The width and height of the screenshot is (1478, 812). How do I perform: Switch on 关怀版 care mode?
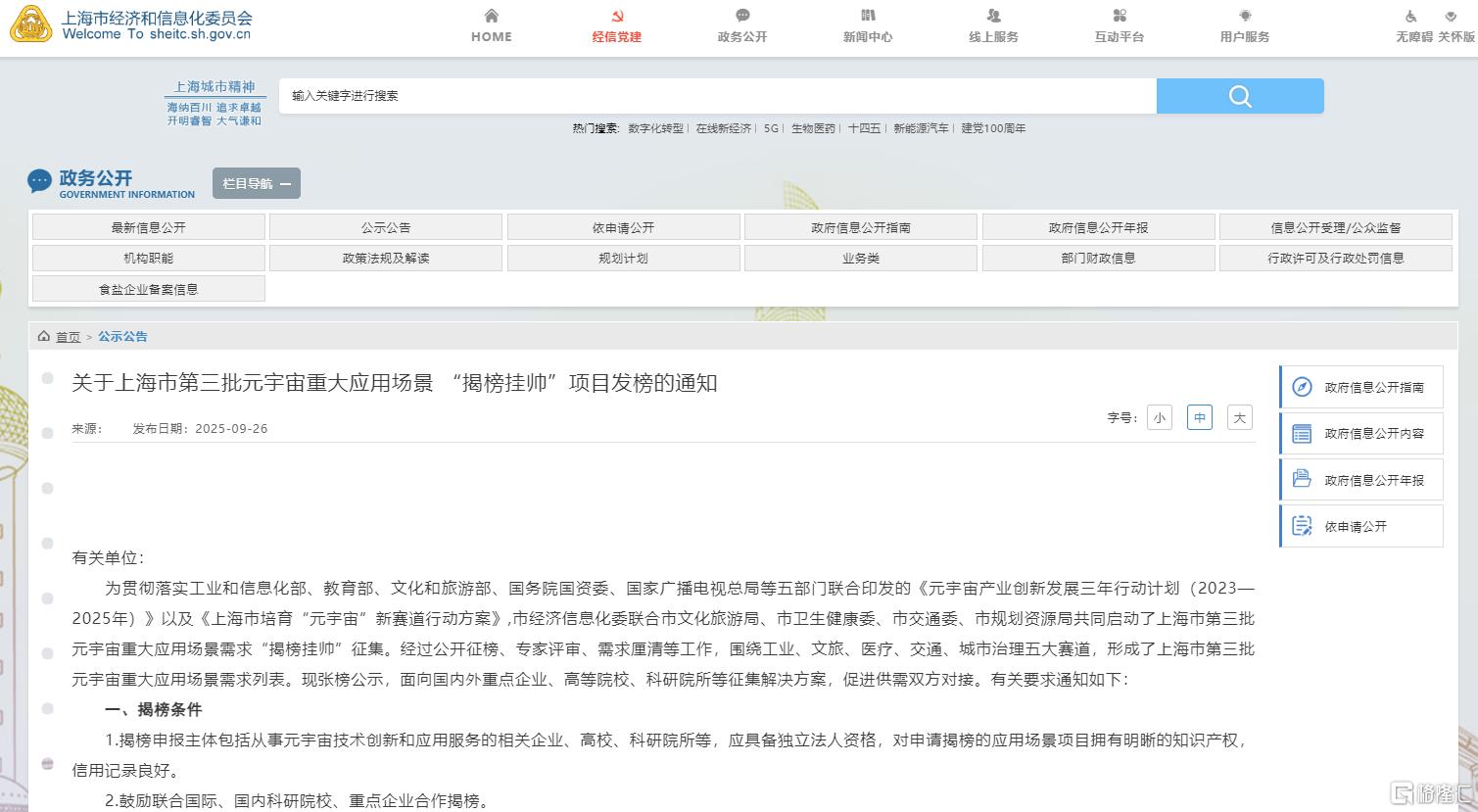click(x=1454, y=26)
